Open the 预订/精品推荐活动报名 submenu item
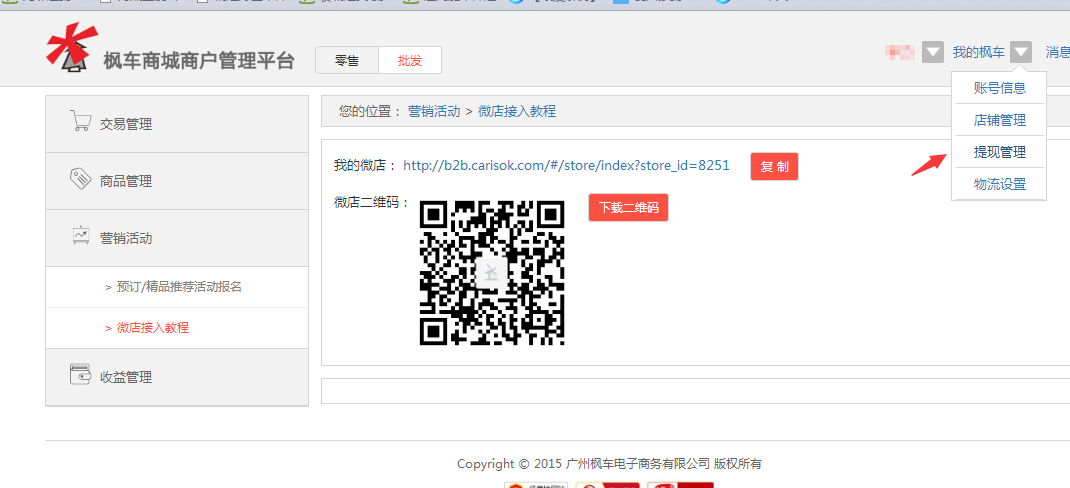The height and width of the screenshot is (488, 1070). click(177, 287)
